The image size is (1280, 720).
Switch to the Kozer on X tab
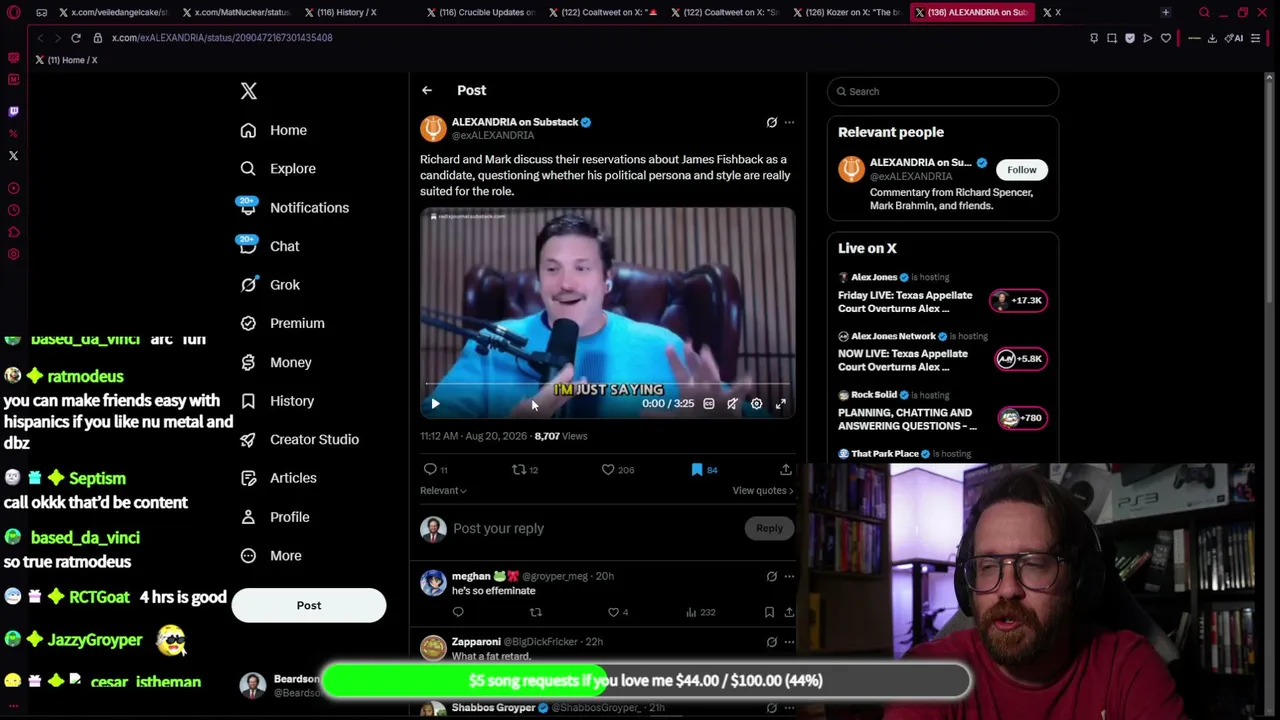[848, 12]
